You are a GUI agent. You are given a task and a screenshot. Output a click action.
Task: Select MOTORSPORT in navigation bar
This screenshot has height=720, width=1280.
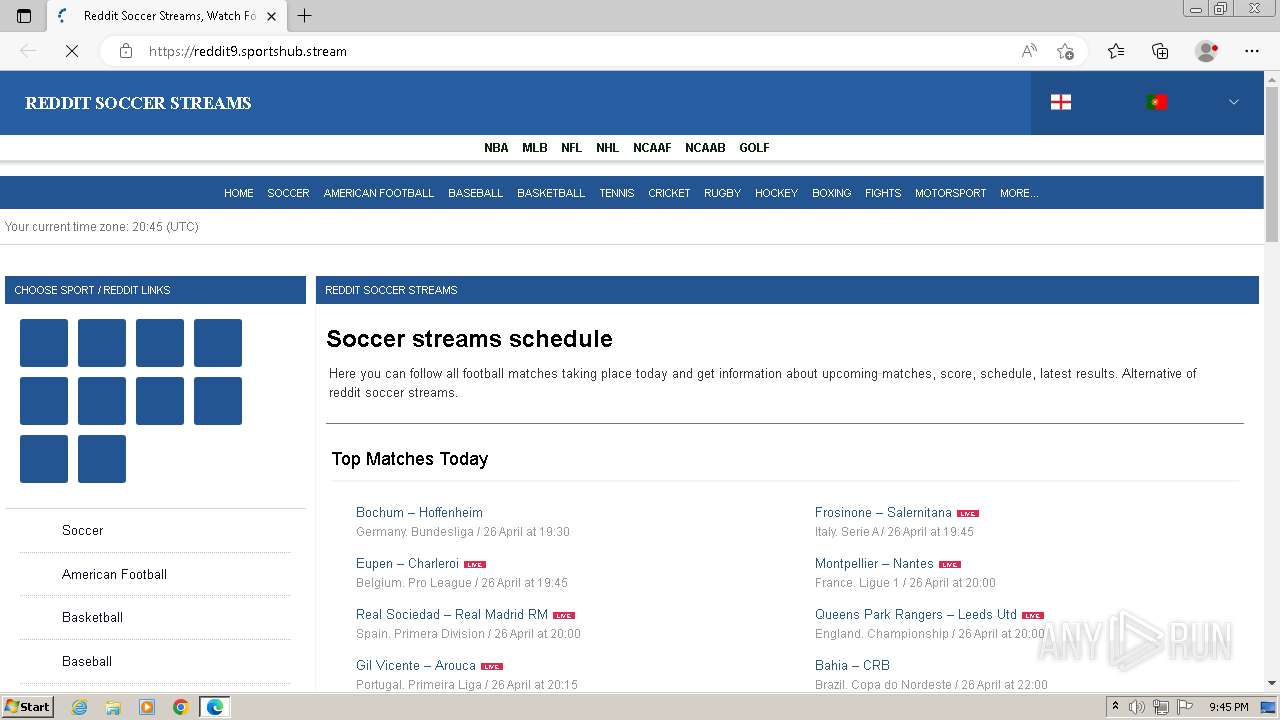click(950, 193)
